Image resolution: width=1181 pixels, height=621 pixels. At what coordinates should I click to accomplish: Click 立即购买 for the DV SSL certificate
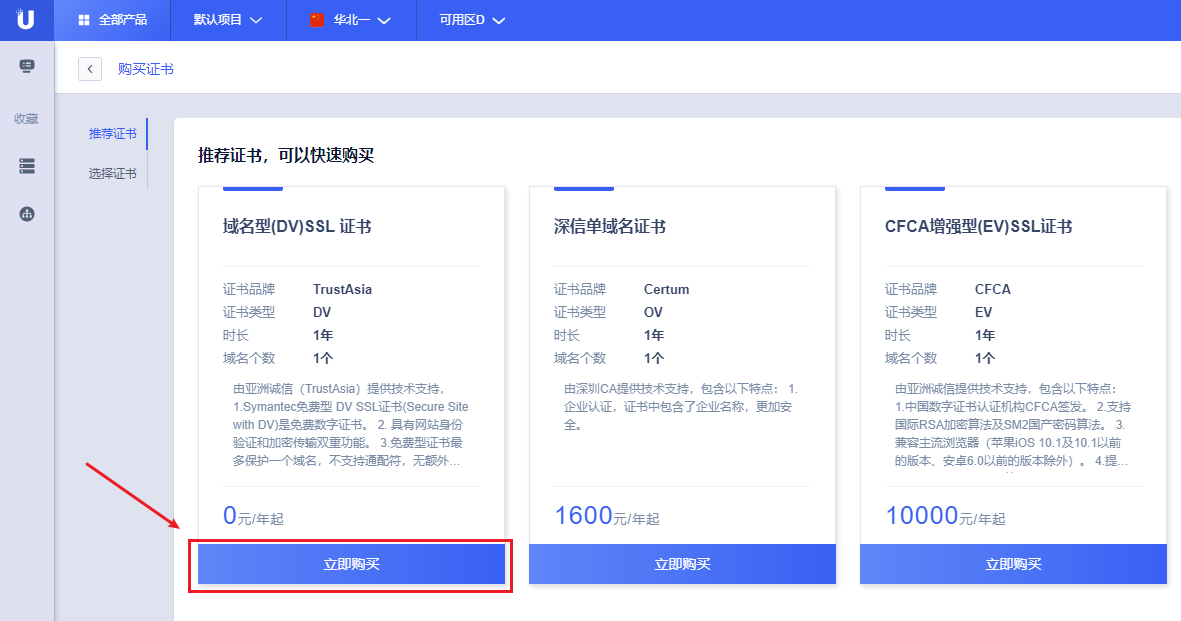[x=351, y=564]
